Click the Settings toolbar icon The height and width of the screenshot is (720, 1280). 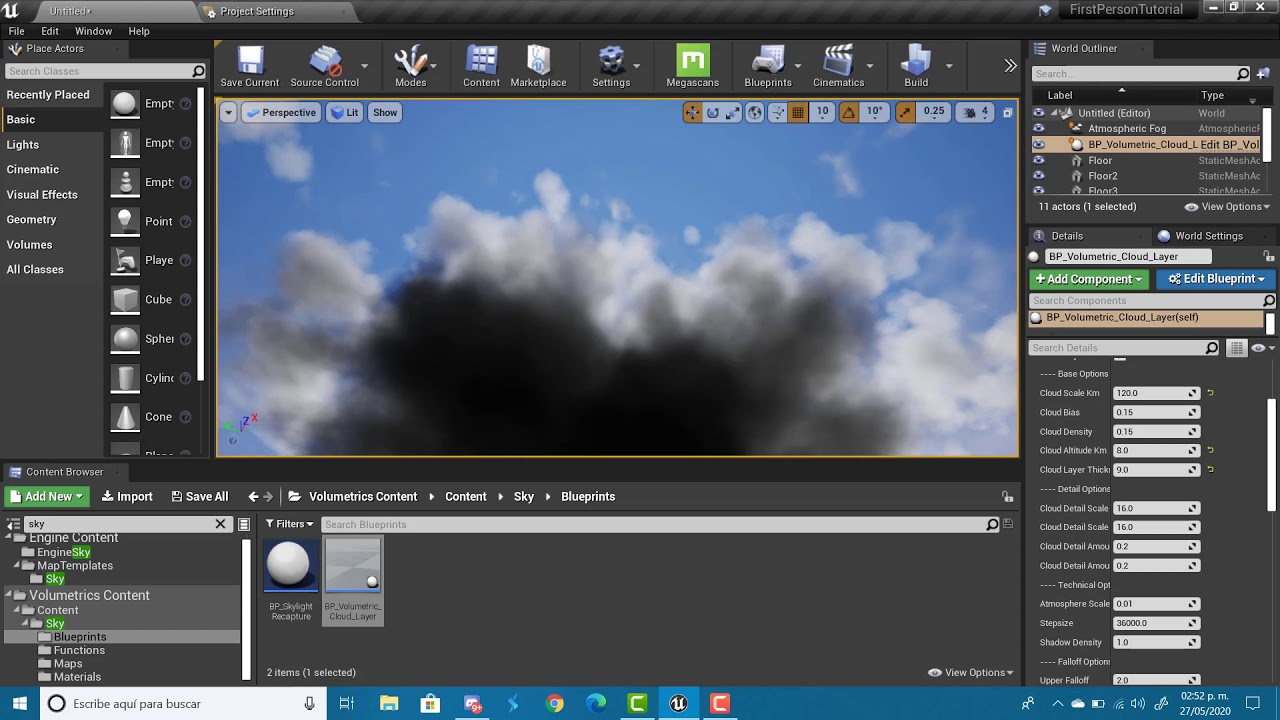click(611, 67)
